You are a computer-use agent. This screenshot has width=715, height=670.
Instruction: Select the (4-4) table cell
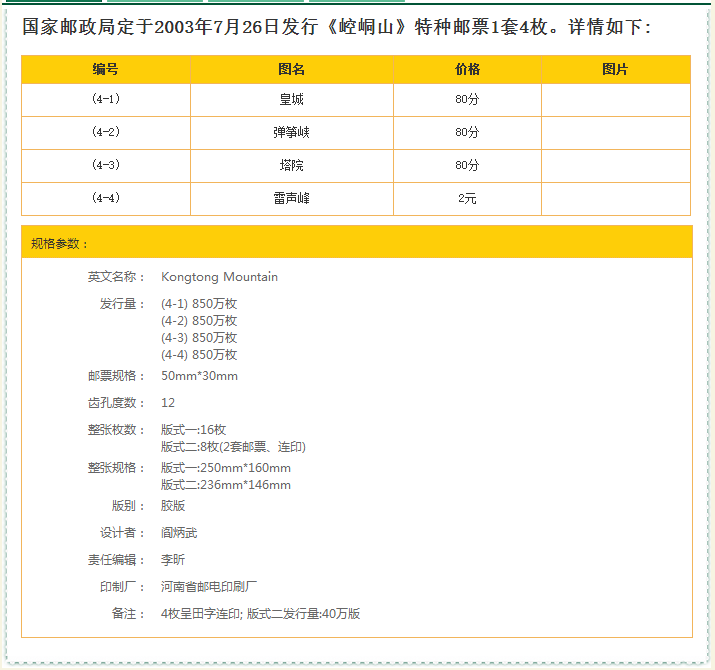tap(106, 198)
